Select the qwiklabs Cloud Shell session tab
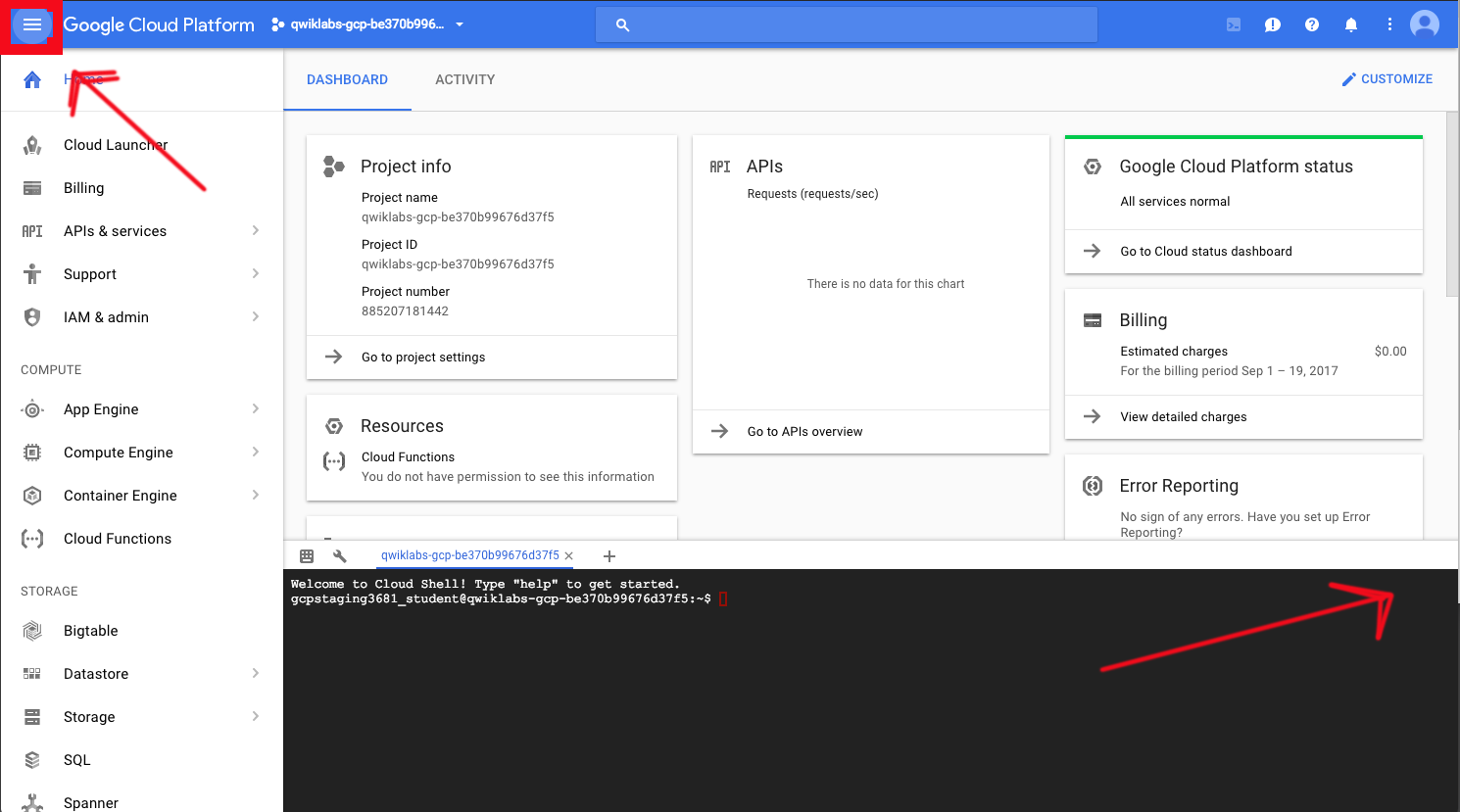The image size is (1460, 812). (x=470, y=555)
